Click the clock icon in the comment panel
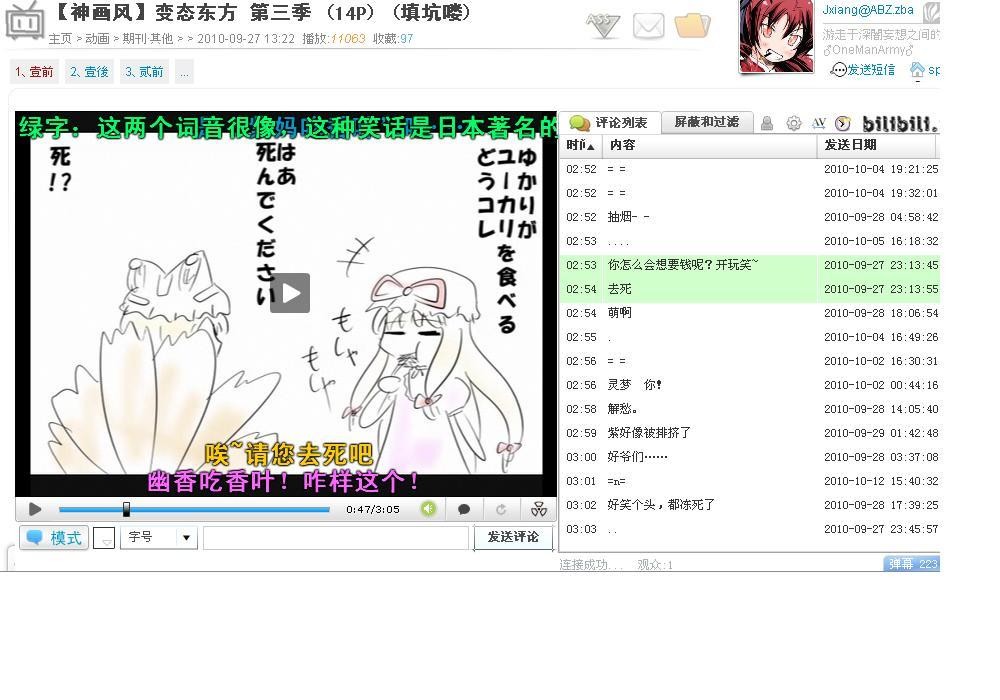Viewport: 1000px width, 700px height. click(842, 123)
